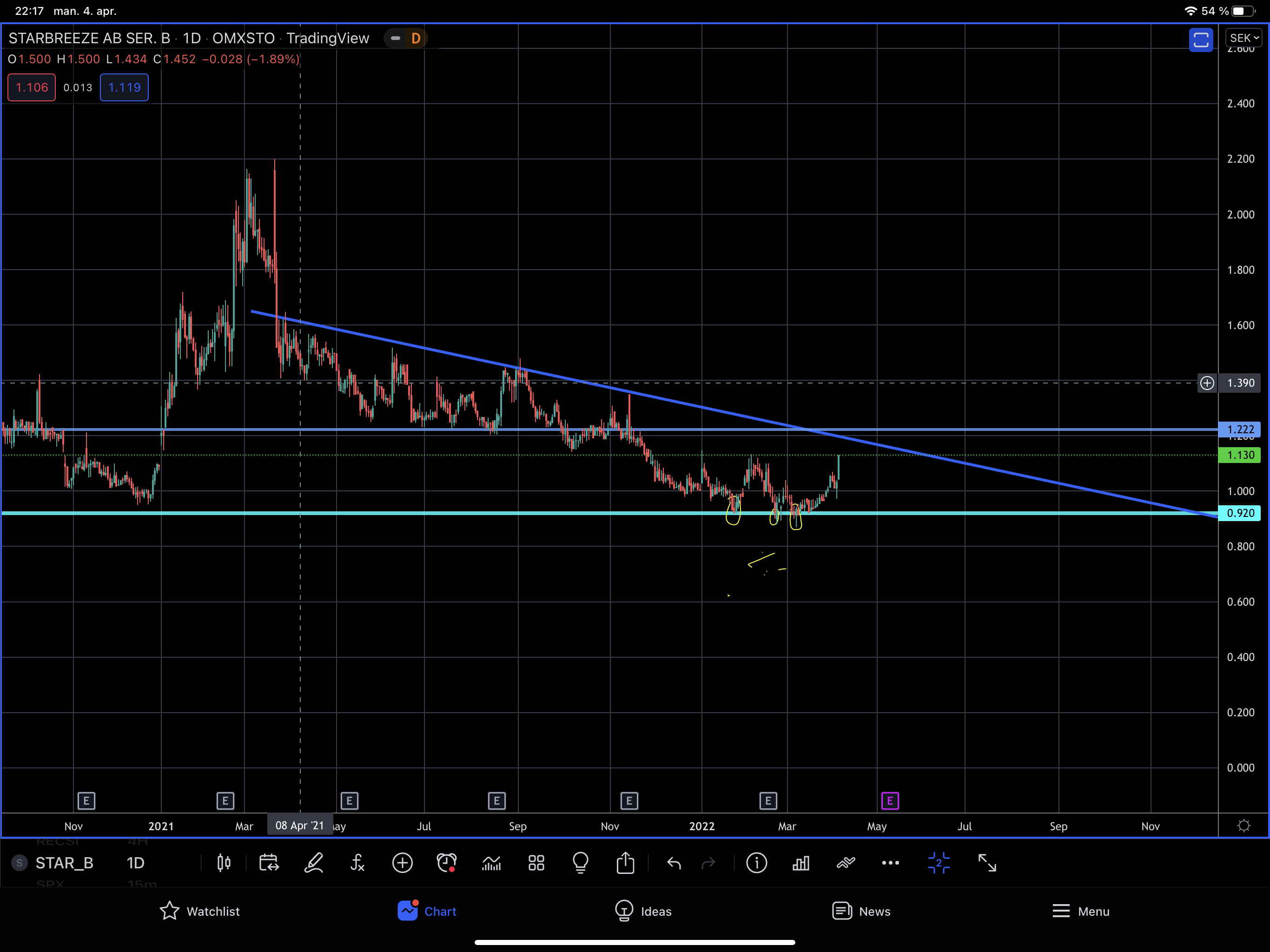Open the Ideas tab
Image resolution: width=1270 pixels, height=952 pixels.
[x=643, y=911]
